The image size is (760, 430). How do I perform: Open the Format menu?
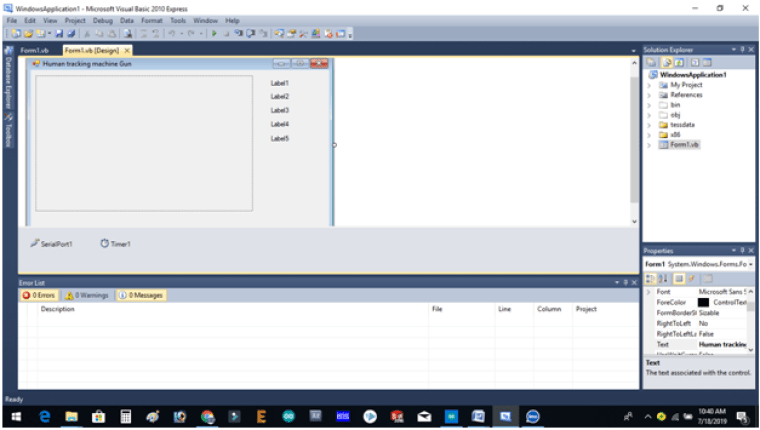coord(152,20)
